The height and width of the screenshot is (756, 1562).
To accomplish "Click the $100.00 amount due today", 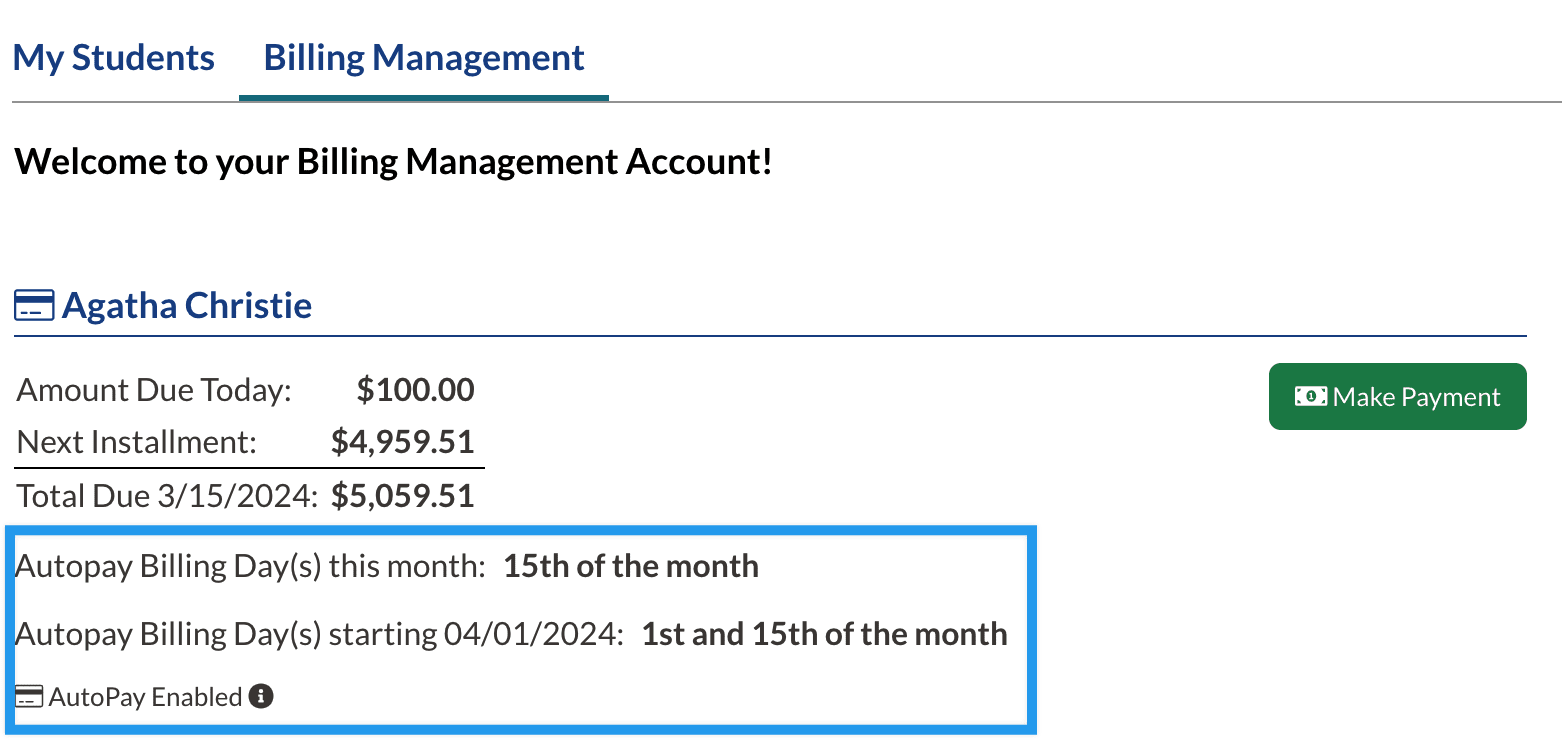I will pyautogui.click(x=415, y=390).
